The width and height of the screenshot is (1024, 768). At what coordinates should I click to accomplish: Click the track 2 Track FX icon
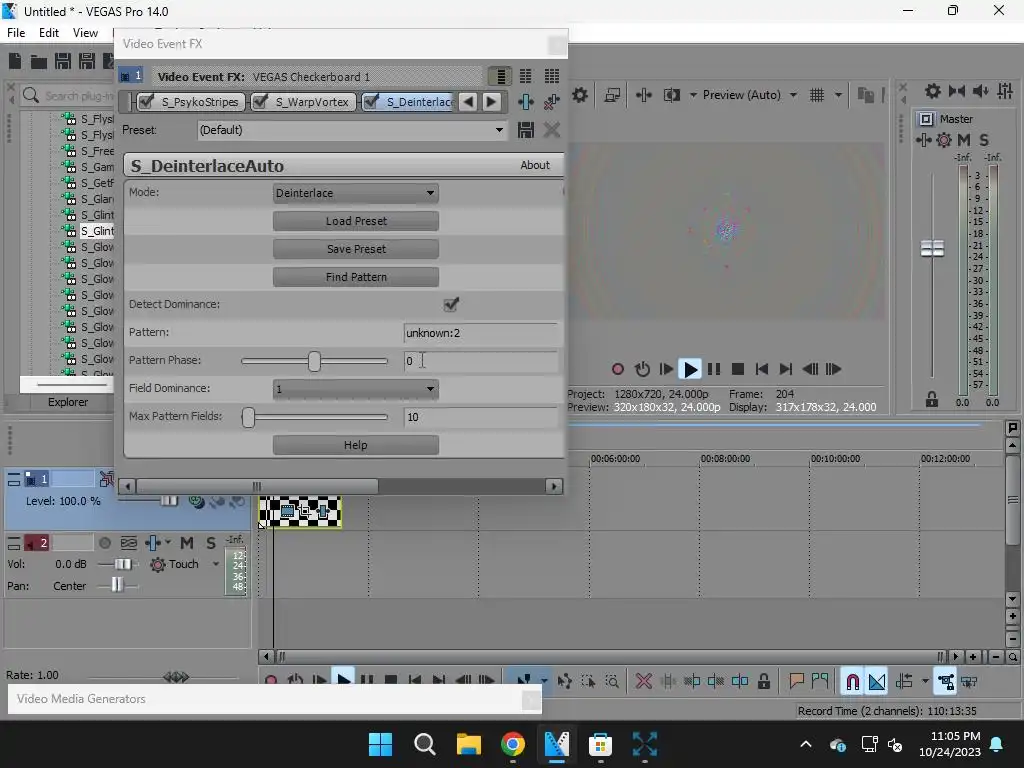point(152,543)
